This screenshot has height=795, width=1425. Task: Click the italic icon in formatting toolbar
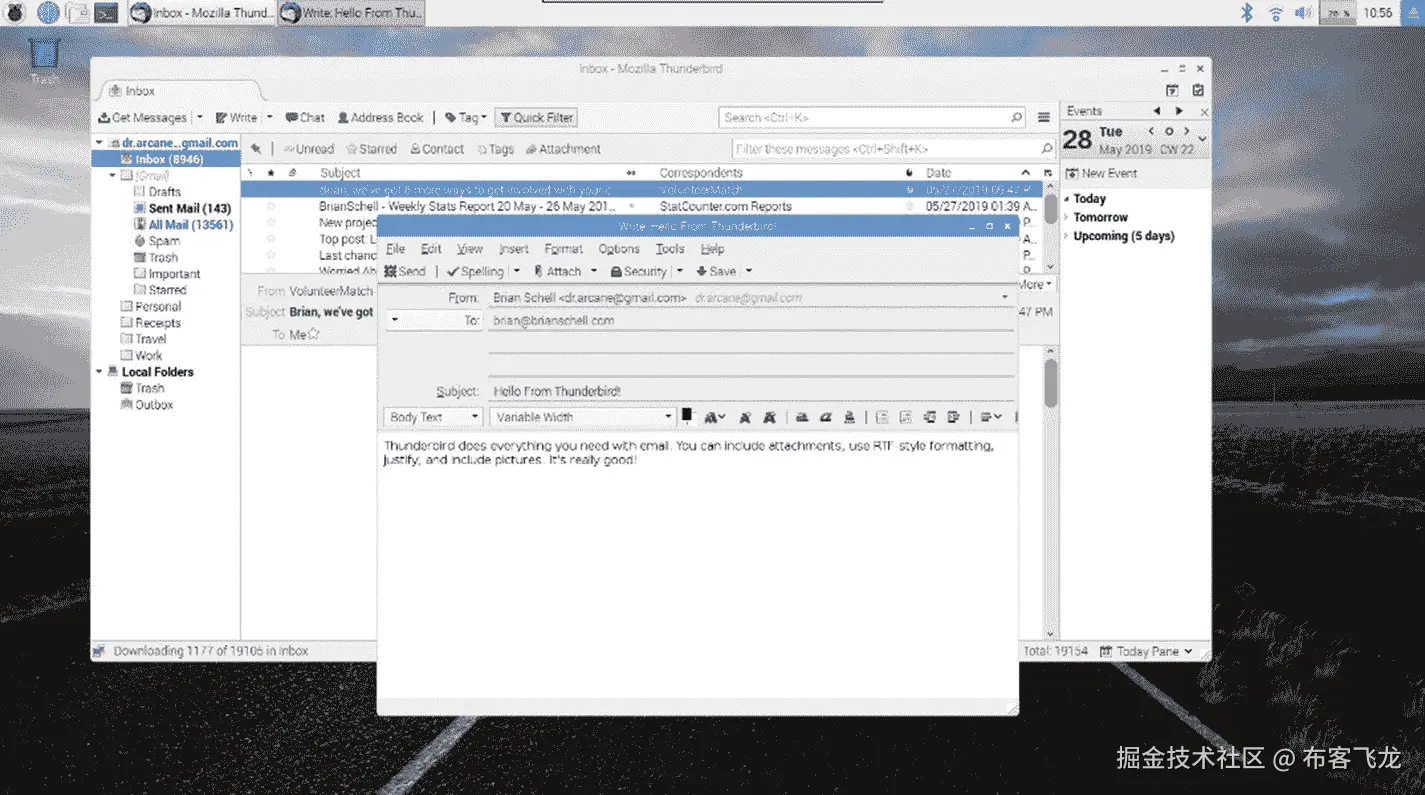click(x=826, y=417)
